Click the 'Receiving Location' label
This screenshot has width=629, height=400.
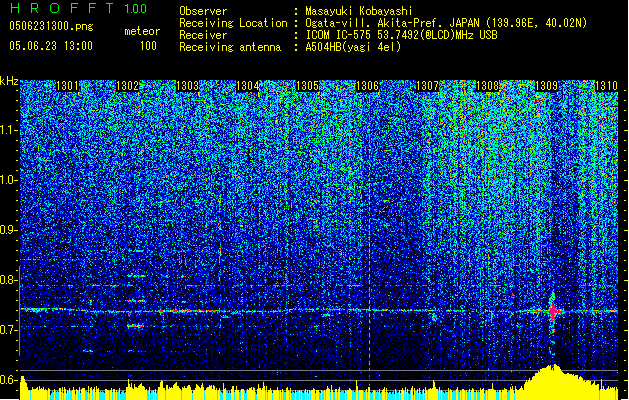coord(233,23)
